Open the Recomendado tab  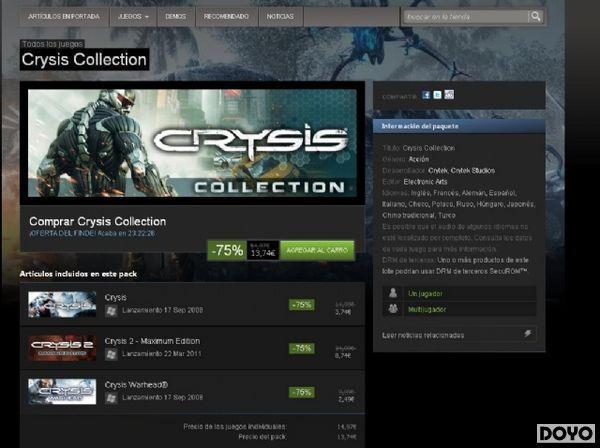[226, 16]
